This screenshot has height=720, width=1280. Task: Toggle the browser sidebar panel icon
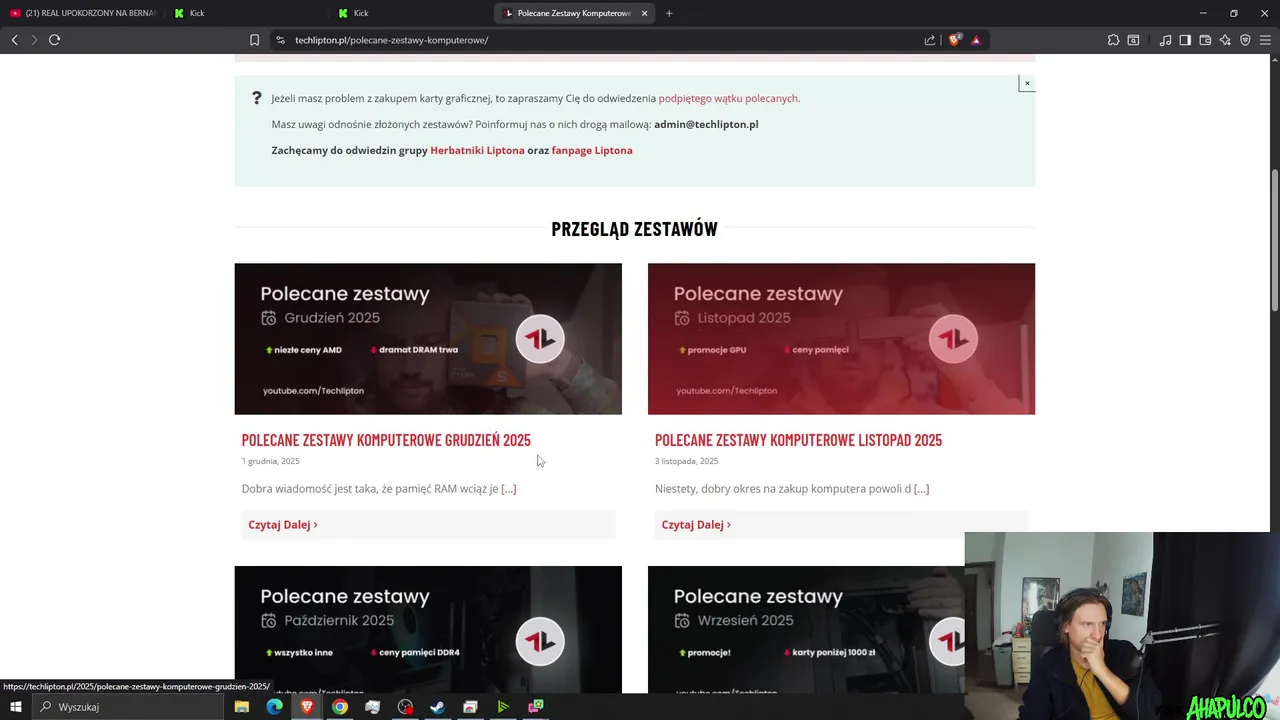1185,40
